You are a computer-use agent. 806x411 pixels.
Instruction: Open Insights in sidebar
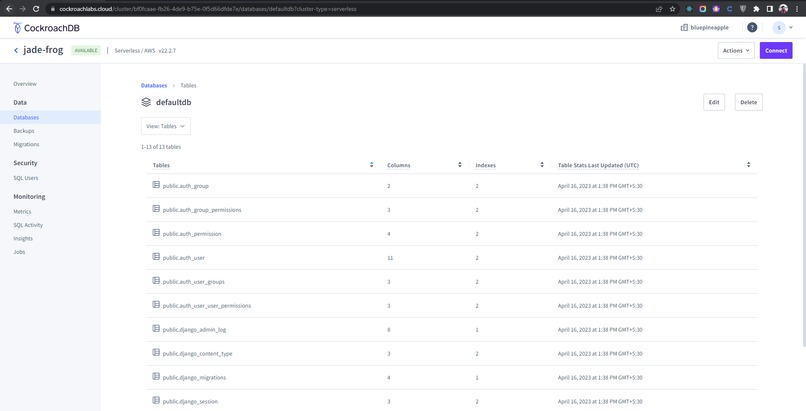[23, 238]
